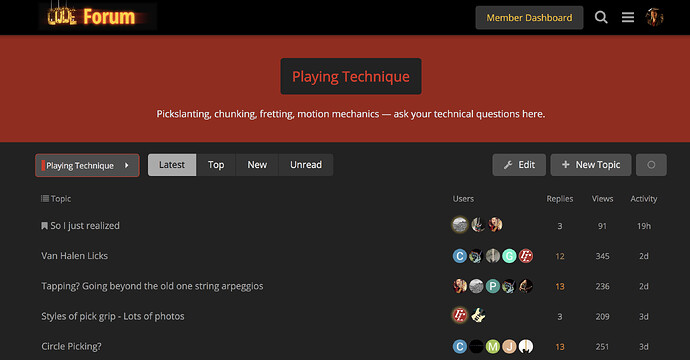Sort by the Activity column header

click(644, 199)
